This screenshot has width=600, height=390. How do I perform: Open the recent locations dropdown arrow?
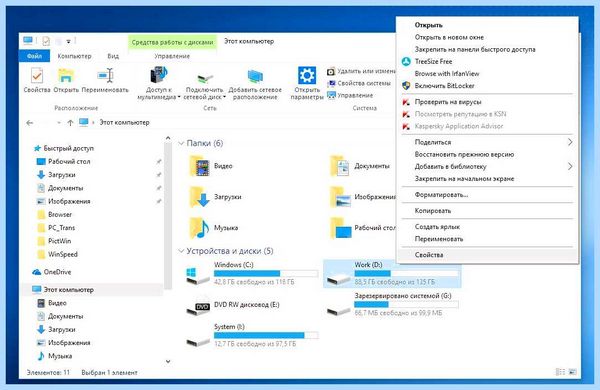coord(59,123)
